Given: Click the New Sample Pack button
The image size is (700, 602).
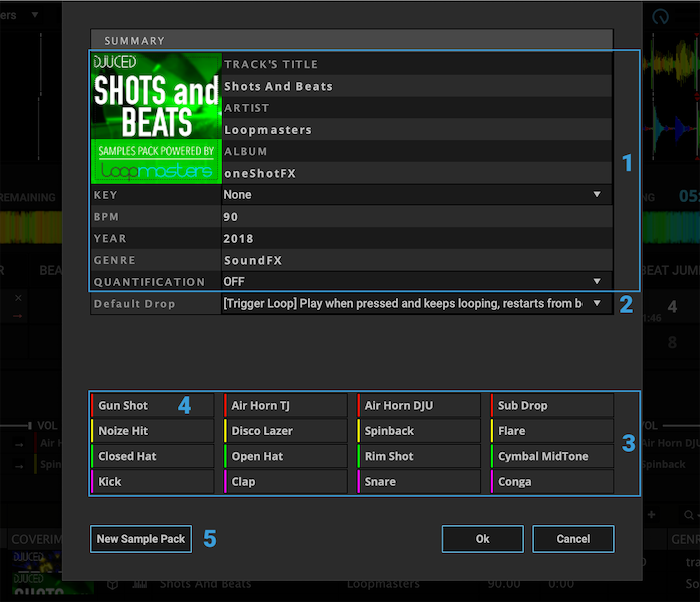Looking at the screenshot, I should (x=141, y=539).
